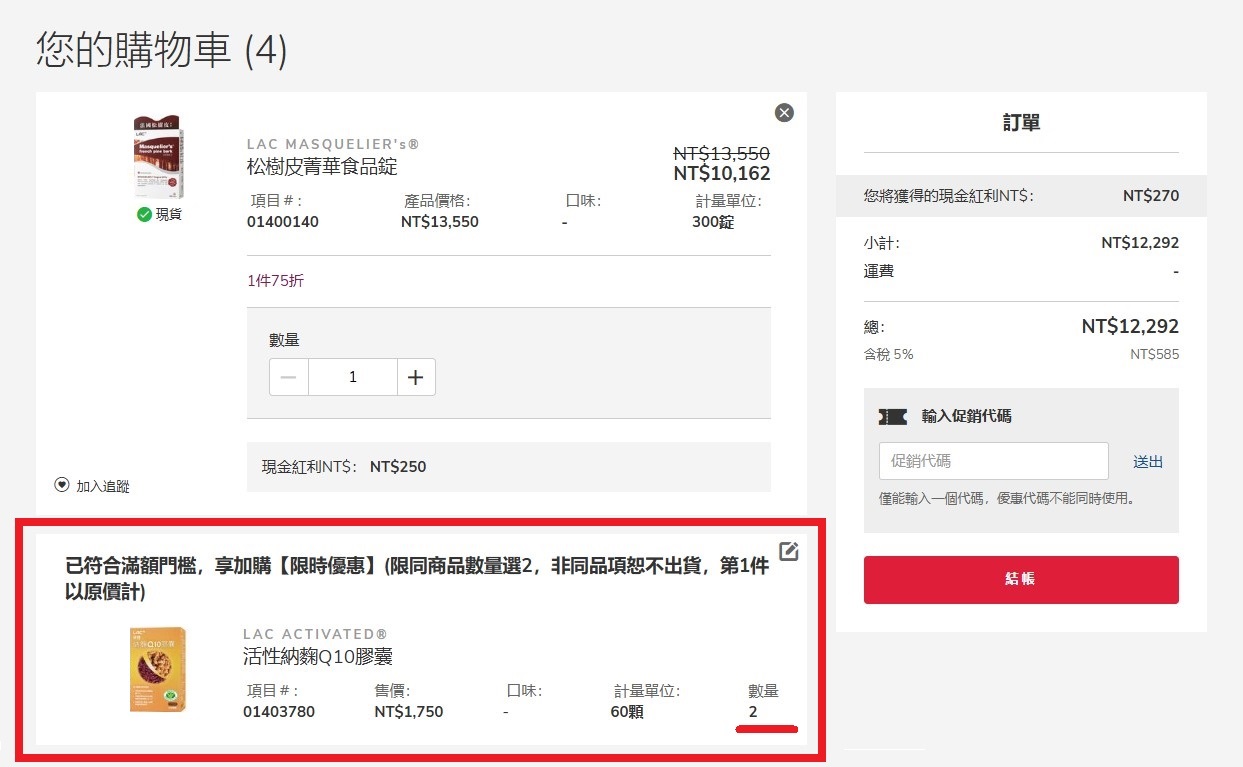Click the discounted price NT$10,162

pyautogui.click(x=722, y=173)
